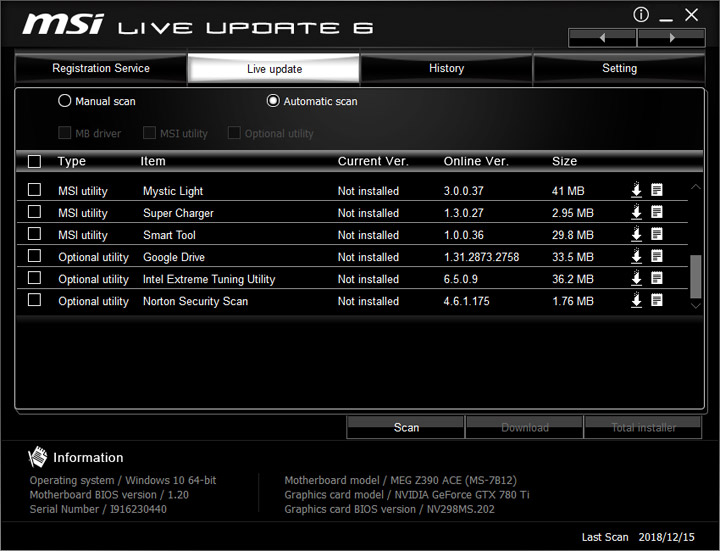This screenshot has width=720, height=551.
Task: Download Mystic Light via its arrow icon
Action: [x=636, y=190]
